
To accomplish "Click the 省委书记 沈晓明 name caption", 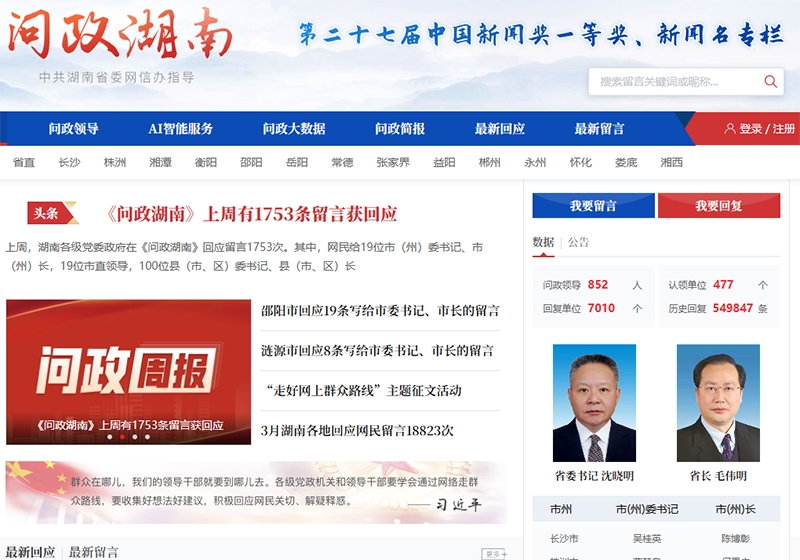I will coord(594,476).
